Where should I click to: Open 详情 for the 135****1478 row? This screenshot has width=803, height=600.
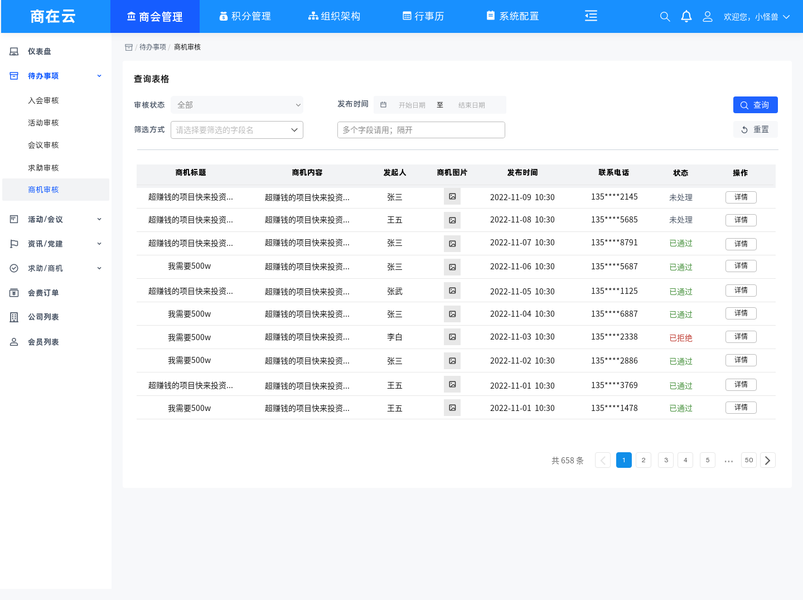741,408
